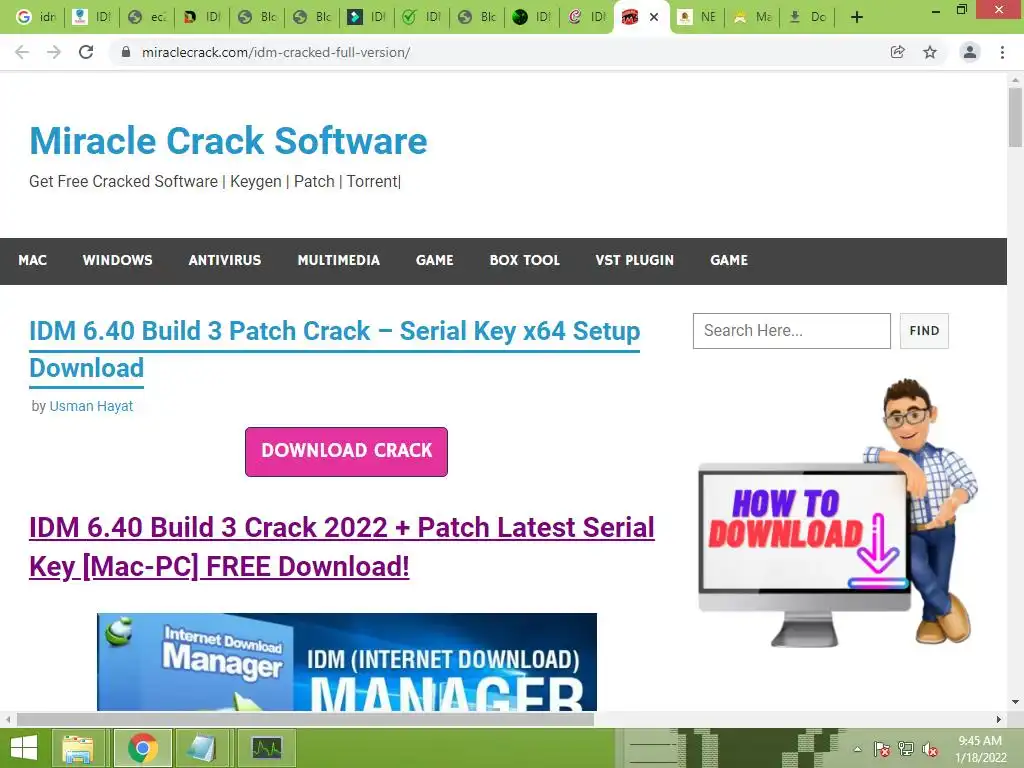Open the notepad app on taskbar

click(x=201, y=748)
